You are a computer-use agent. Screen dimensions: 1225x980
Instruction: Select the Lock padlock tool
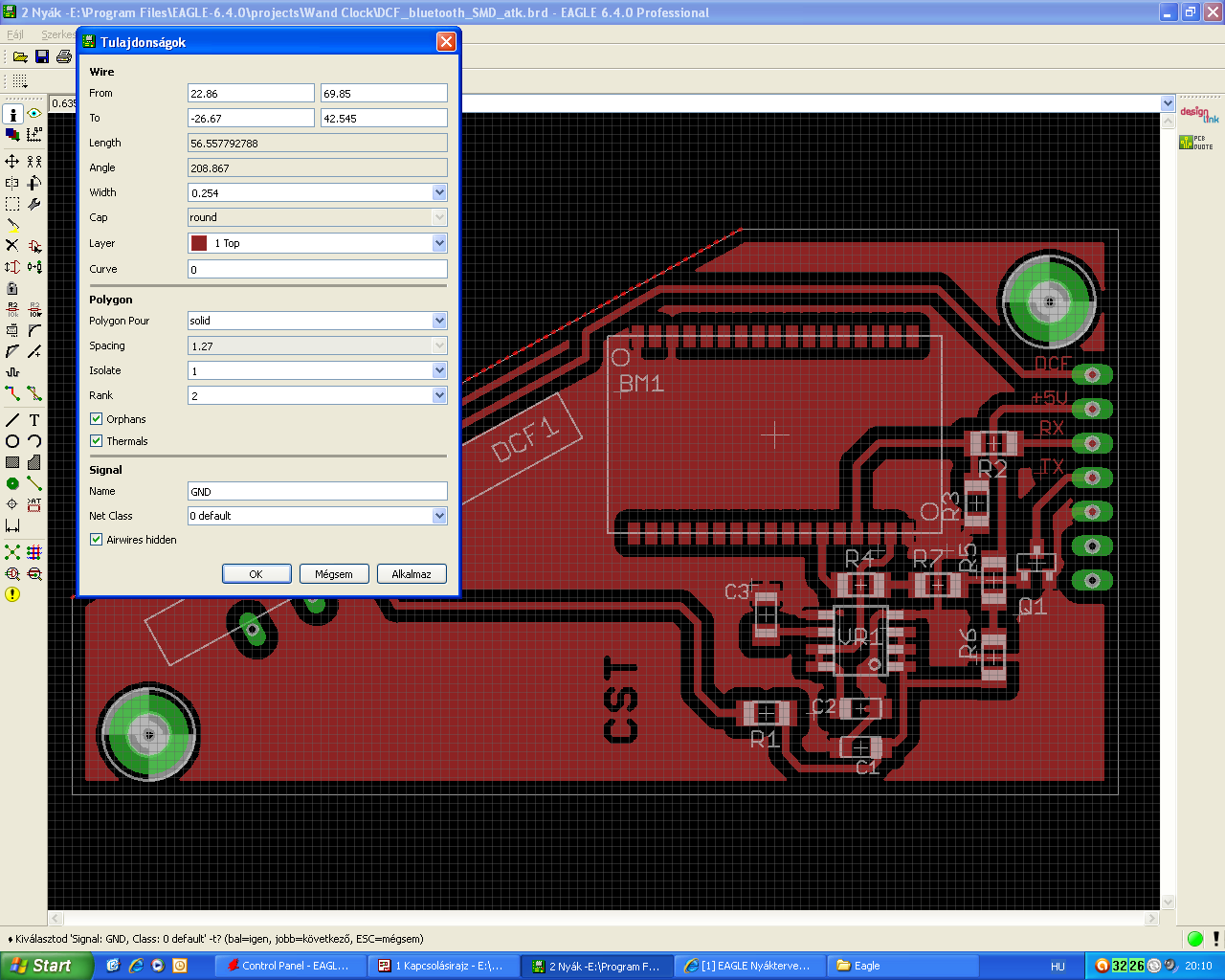[x=12, y=288]
